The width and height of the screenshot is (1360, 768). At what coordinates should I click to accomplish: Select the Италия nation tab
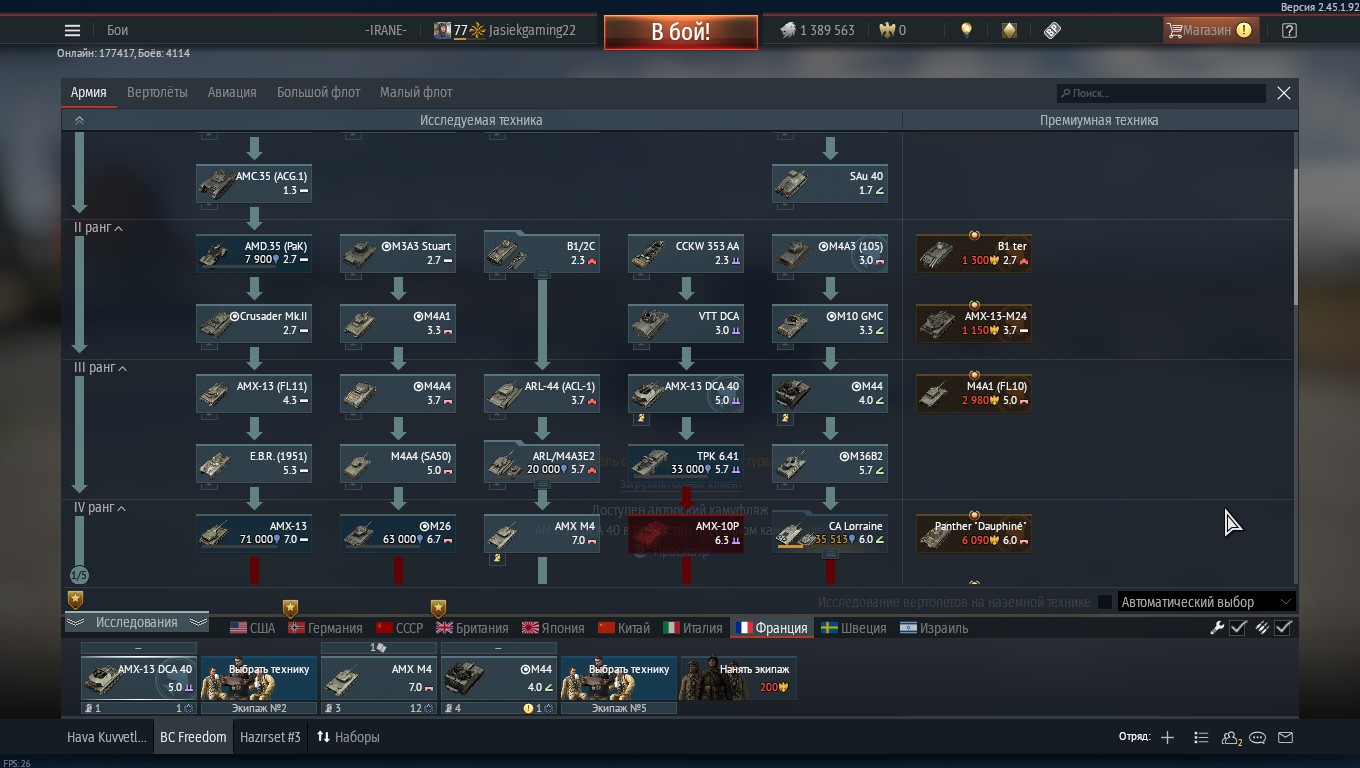(x=693, y=628)
